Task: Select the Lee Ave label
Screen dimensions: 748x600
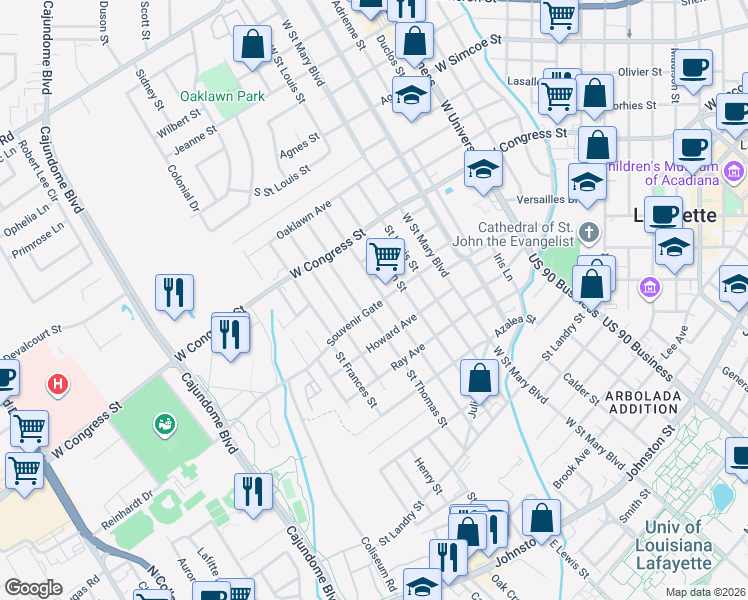Action: coord(675,342)
